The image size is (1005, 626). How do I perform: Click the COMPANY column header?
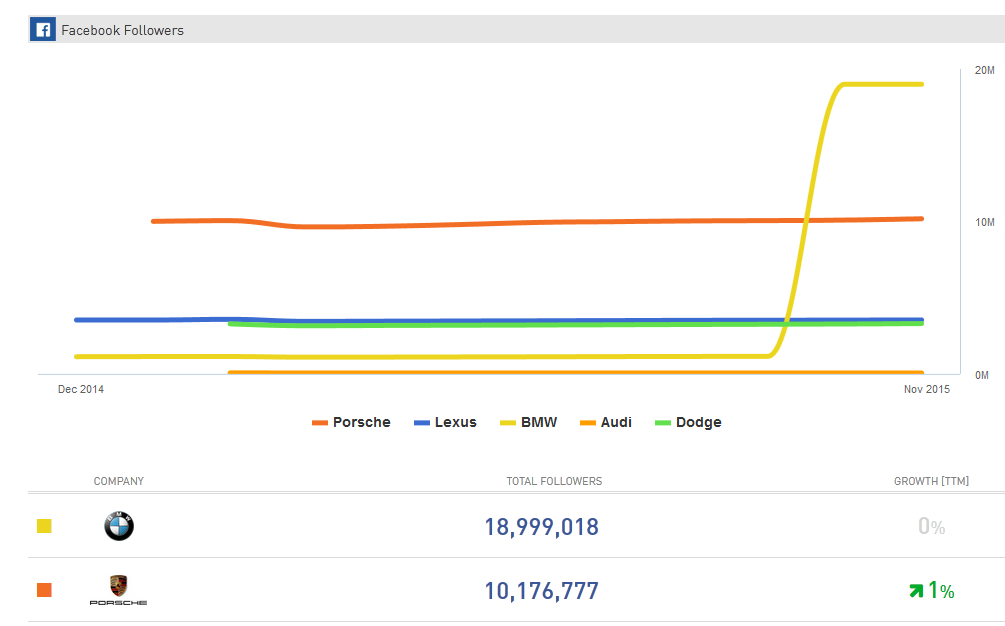coord(119,481)
